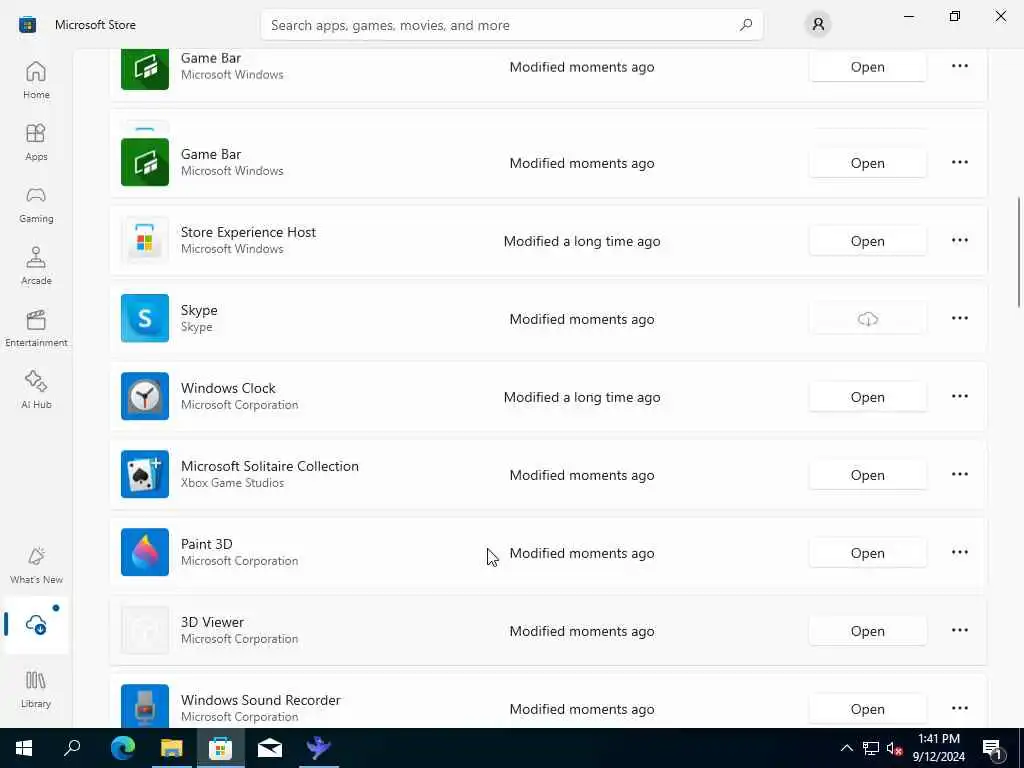The image size is (1024, 768).
Task: Click the Store Experience Host app icon
Action: click(145, 240)
